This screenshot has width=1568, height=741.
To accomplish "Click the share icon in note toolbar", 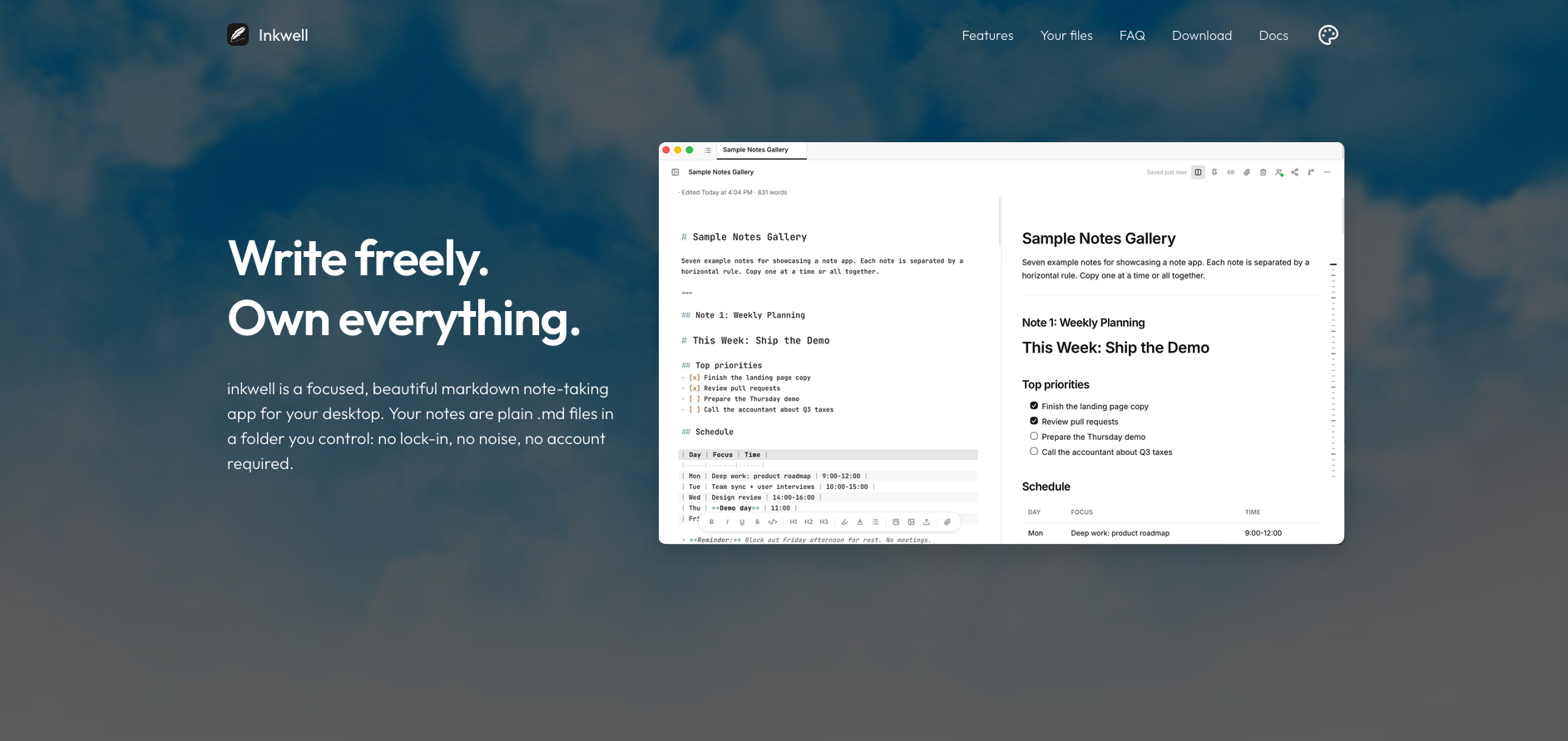I will (1295, 172).
